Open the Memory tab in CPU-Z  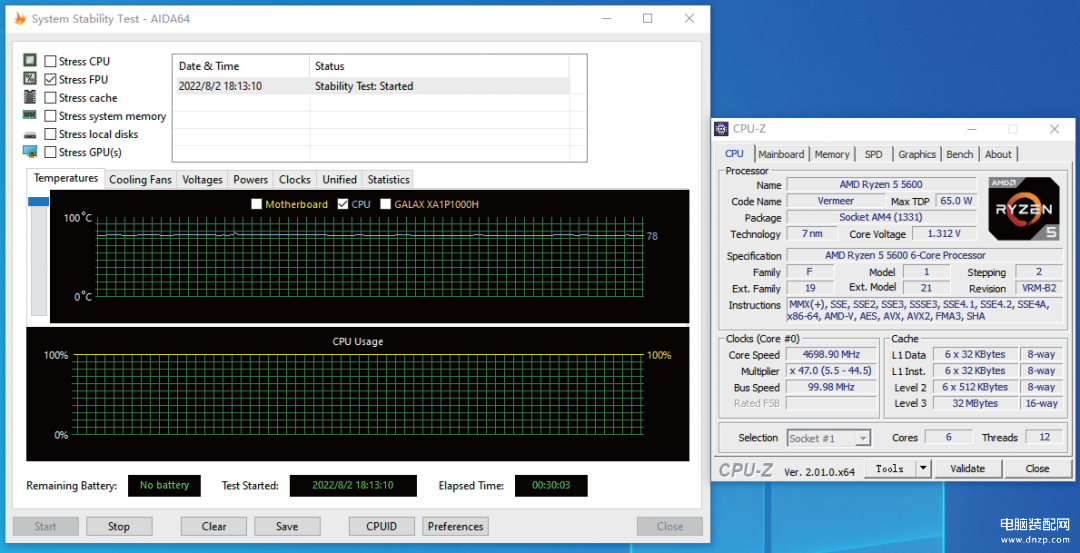[x=832, y=154]
